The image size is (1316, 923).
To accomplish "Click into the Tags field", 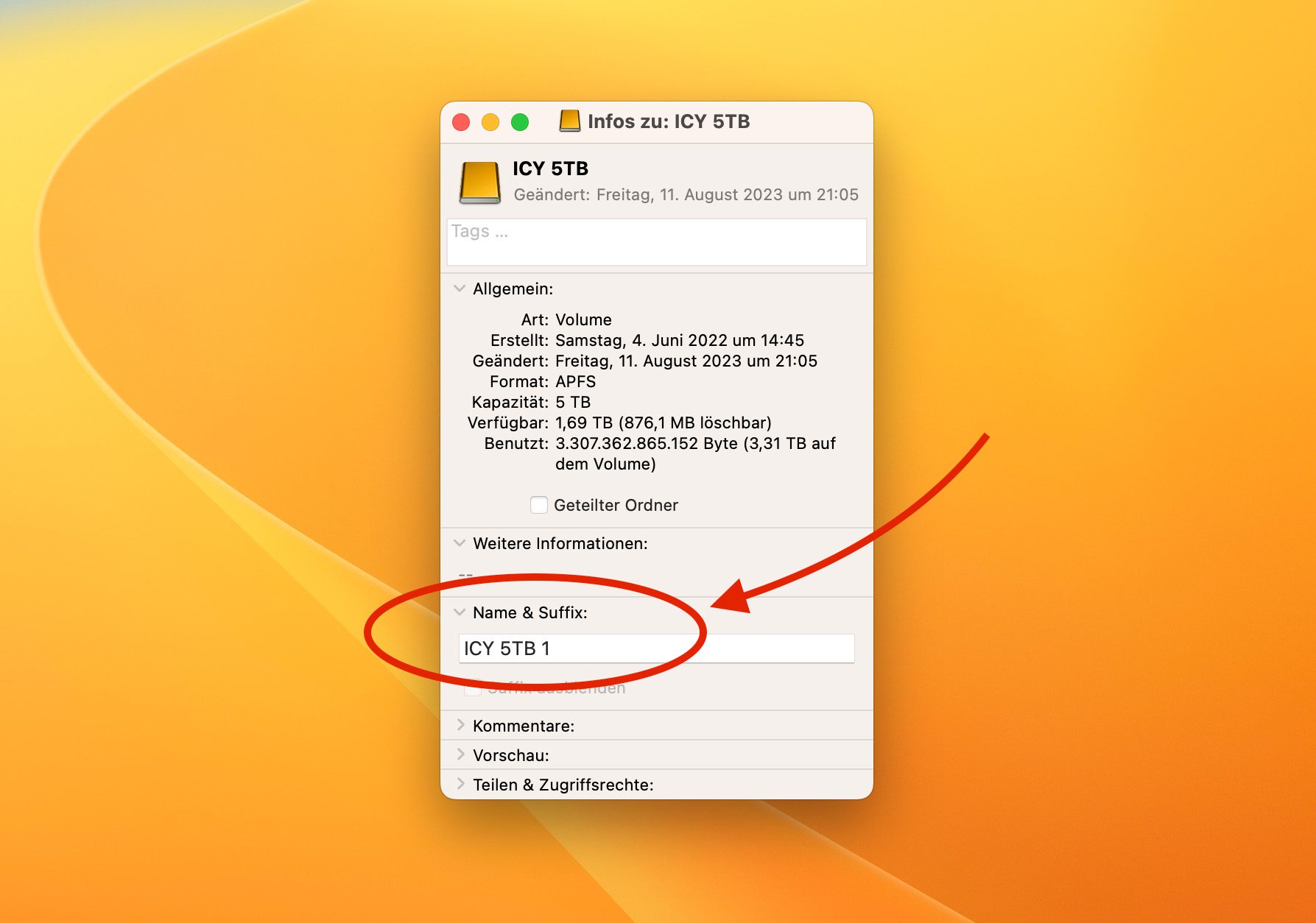I will coord(656,241).
